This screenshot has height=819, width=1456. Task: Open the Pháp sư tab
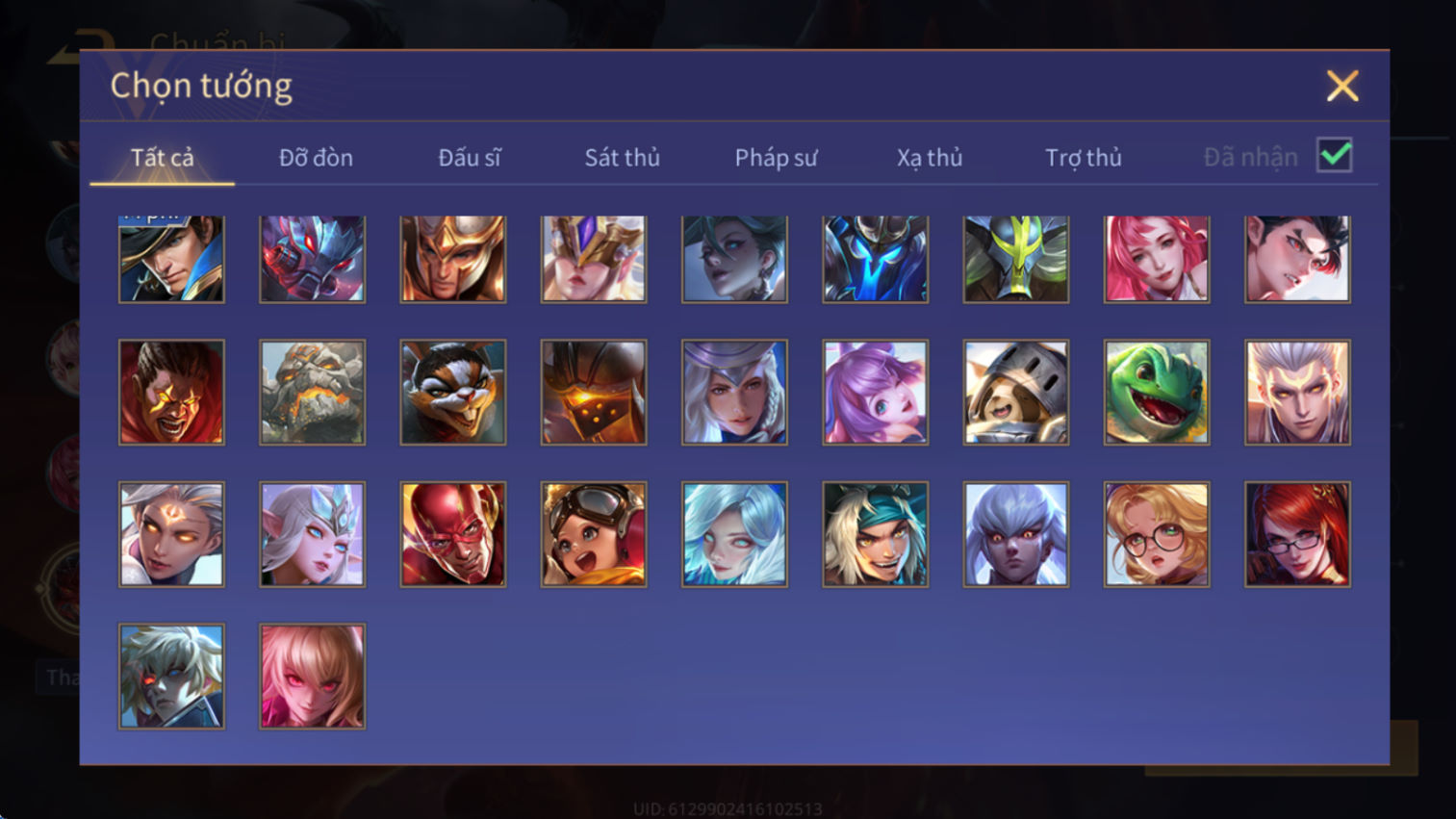(776, 158)
